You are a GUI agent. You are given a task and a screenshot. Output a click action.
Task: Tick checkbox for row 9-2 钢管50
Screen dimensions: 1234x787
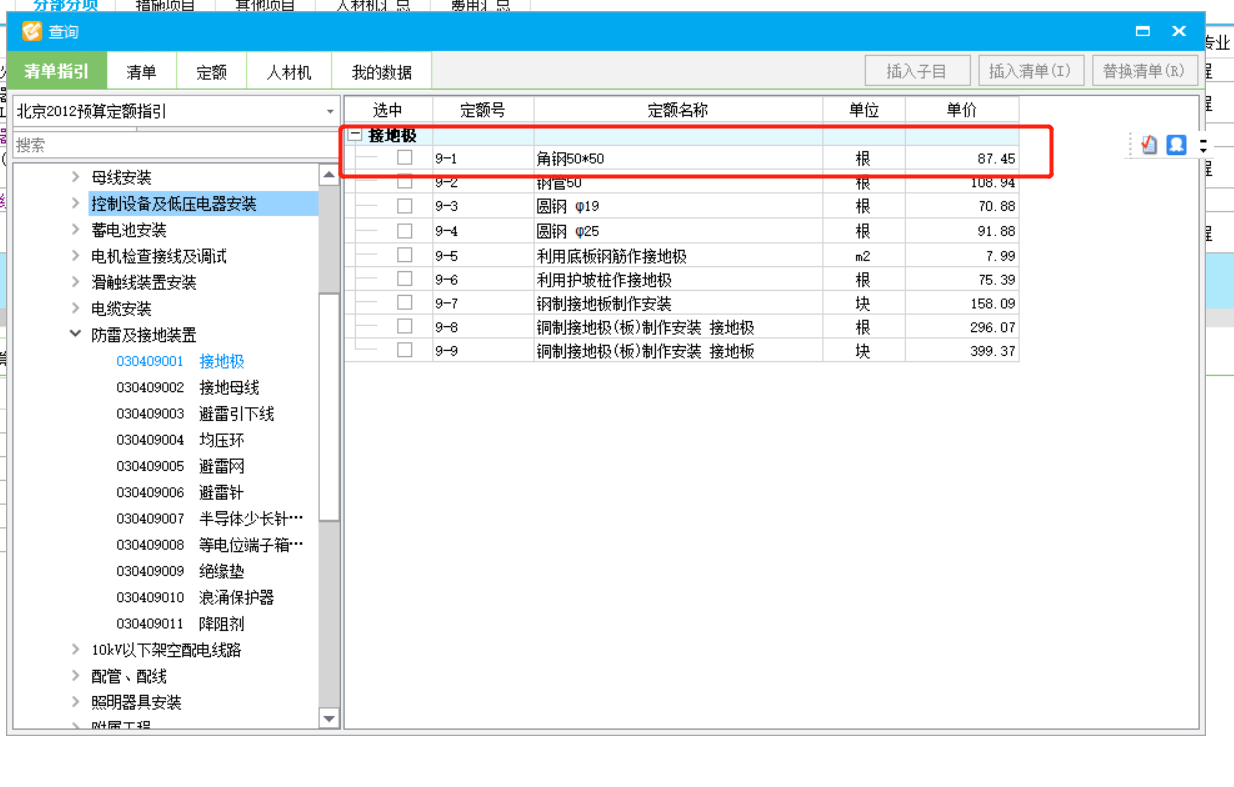coord(404,182)
